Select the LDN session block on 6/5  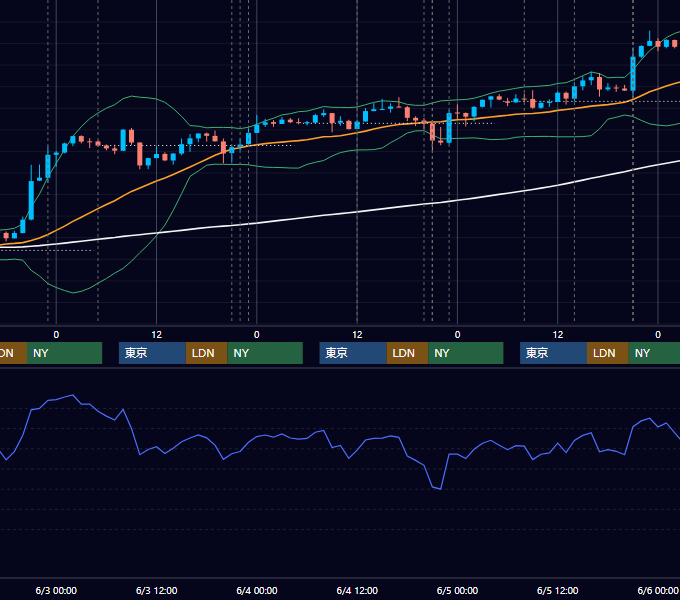608,353
